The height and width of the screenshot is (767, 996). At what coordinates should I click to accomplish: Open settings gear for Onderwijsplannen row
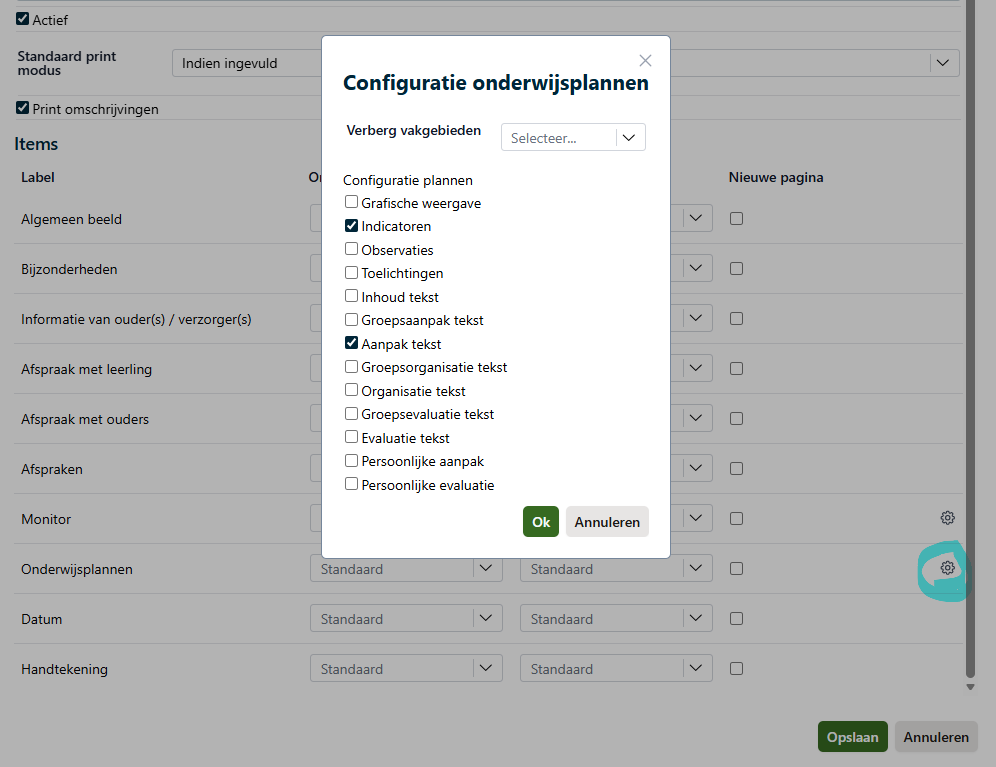[947, 568]
